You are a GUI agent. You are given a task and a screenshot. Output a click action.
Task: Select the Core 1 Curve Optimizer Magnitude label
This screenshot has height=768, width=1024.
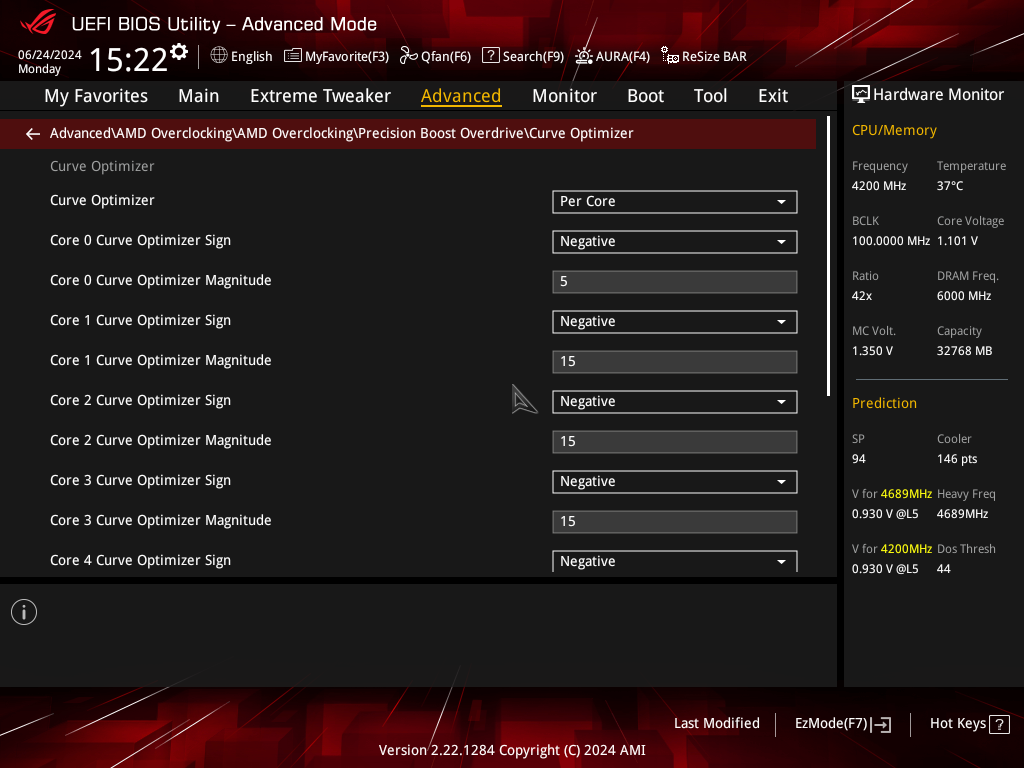(161, 360)
